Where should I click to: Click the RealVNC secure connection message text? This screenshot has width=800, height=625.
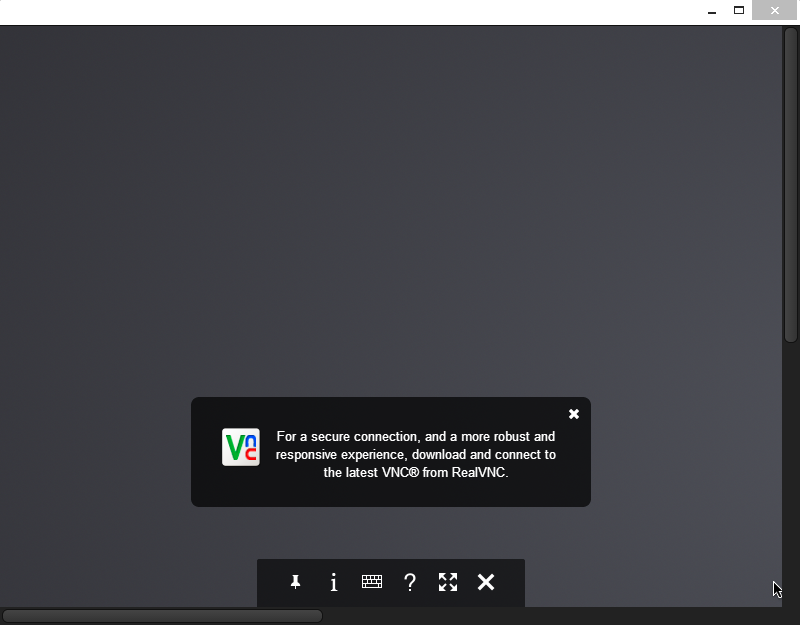(416, 454)
